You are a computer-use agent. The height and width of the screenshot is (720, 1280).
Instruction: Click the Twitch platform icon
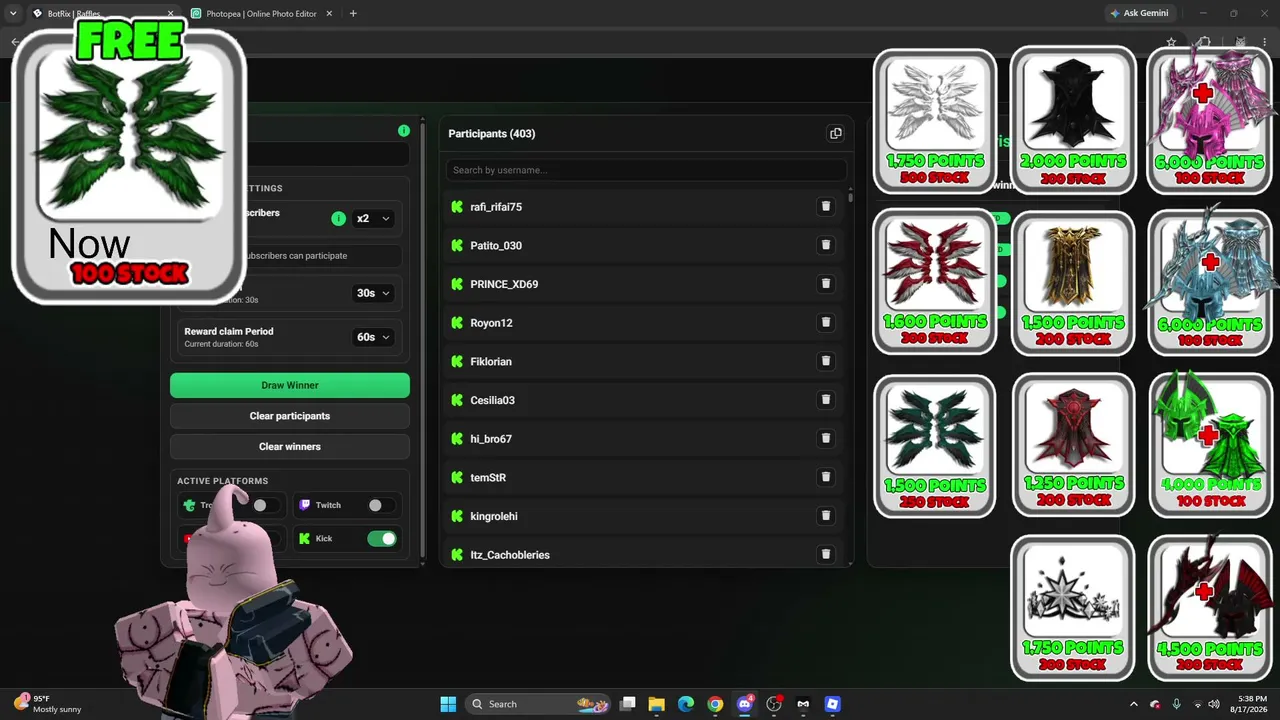click(305, 505)
